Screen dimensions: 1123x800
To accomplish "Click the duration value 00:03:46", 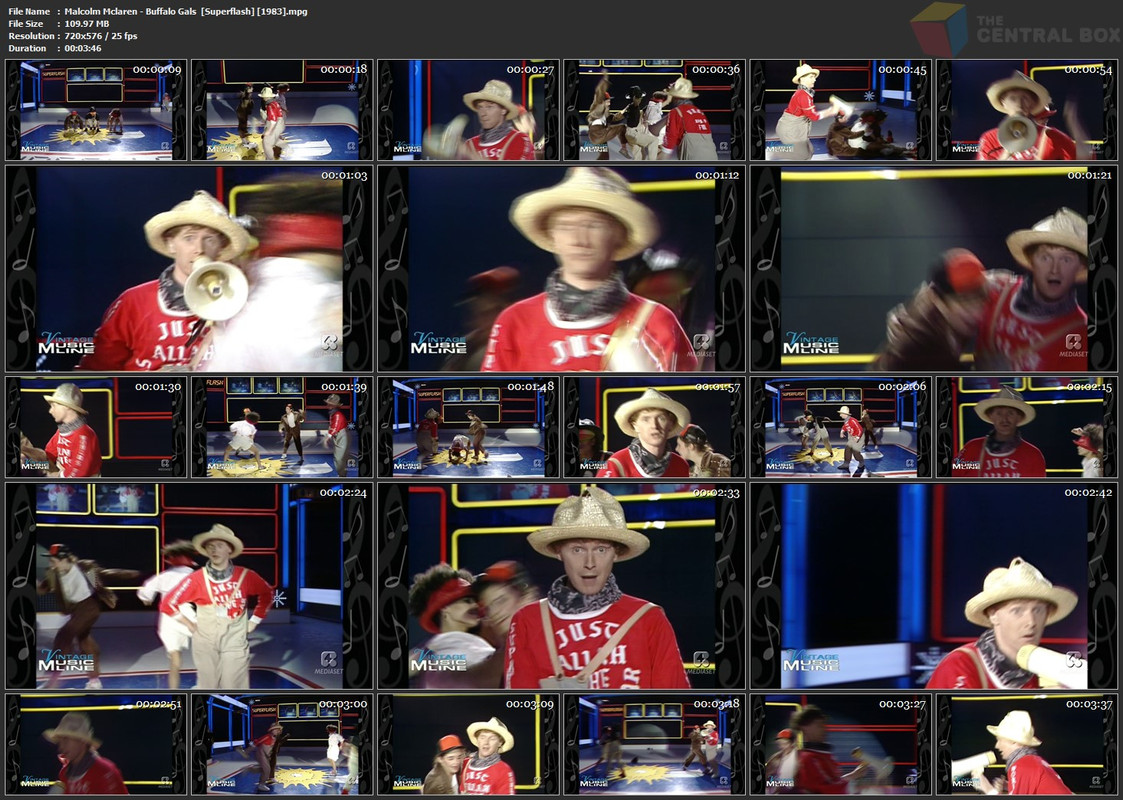I will click(83, 48).
